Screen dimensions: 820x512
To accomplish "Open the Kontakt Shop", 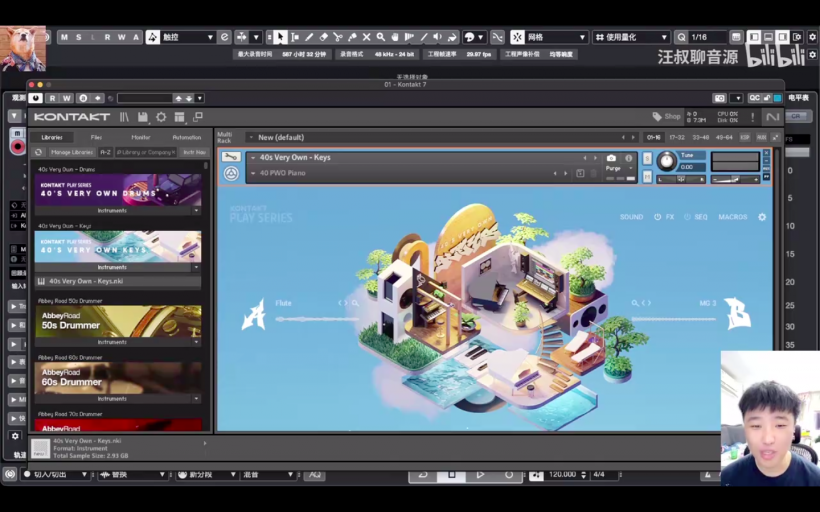I will click(667, 117).
